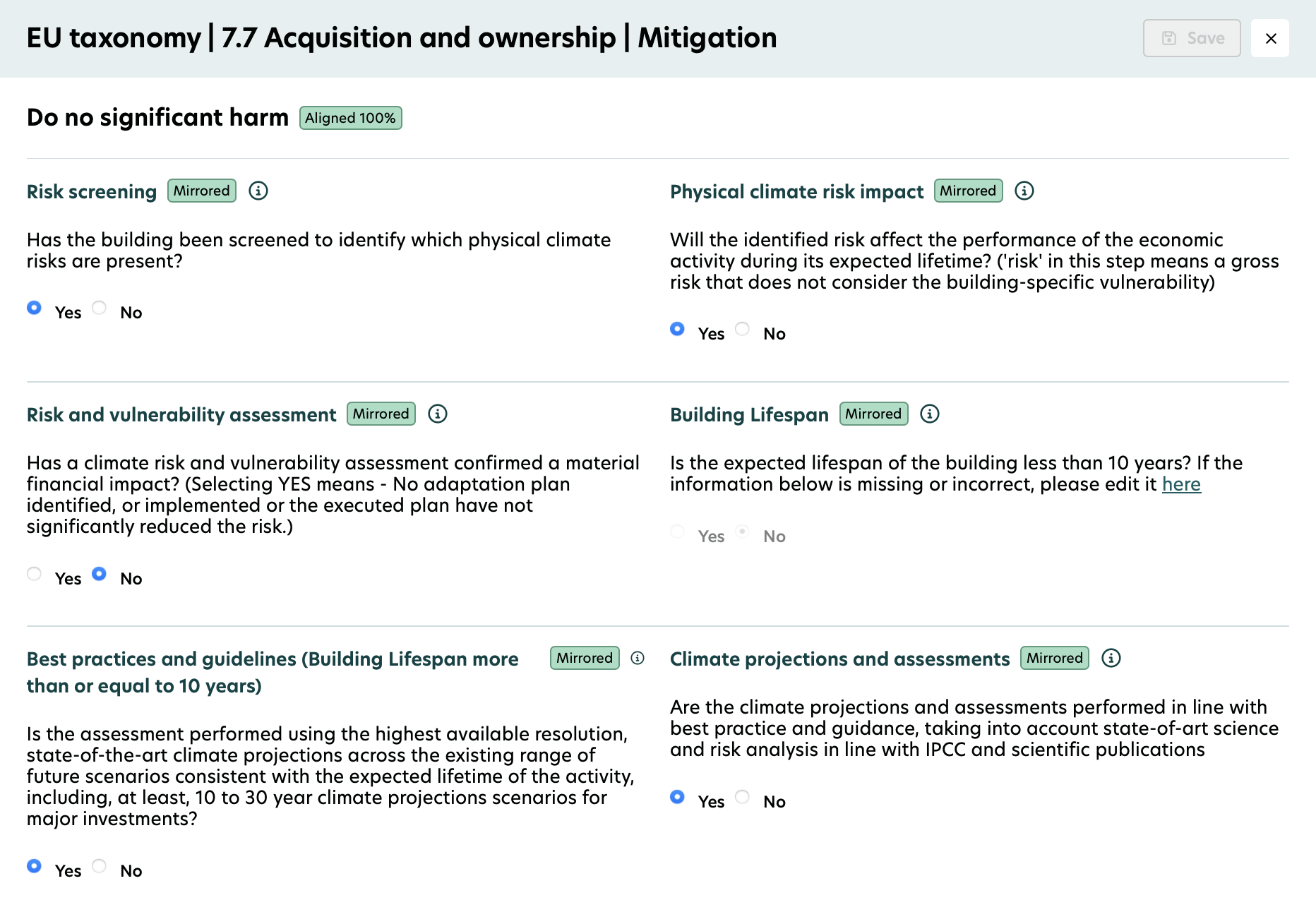Open info for Risk and vulnerability assessment
Viewport: 1316px width, 912px height.
click(438, 414)
